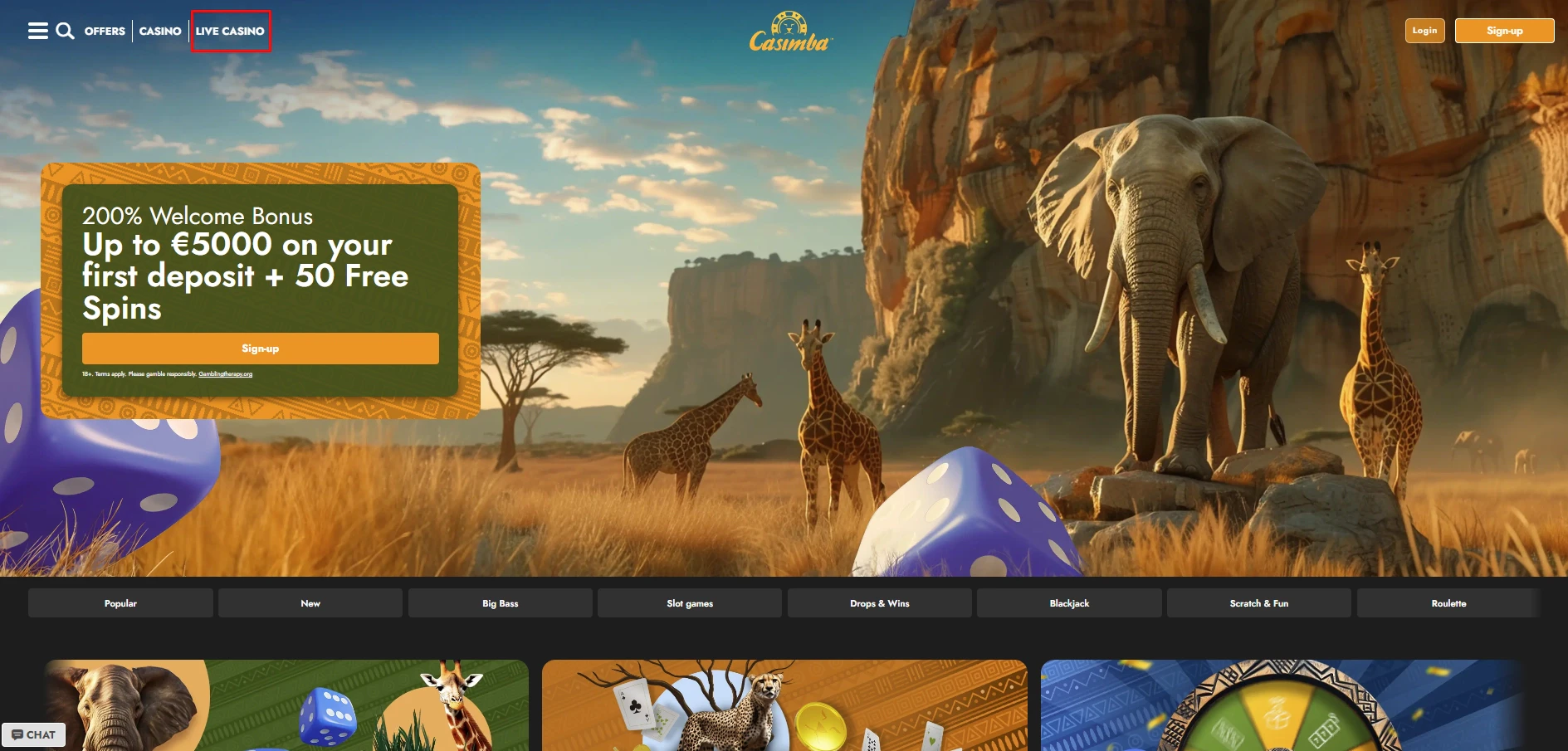
Task: Click the header Sign-up button
Action: tap(1504, 31)
